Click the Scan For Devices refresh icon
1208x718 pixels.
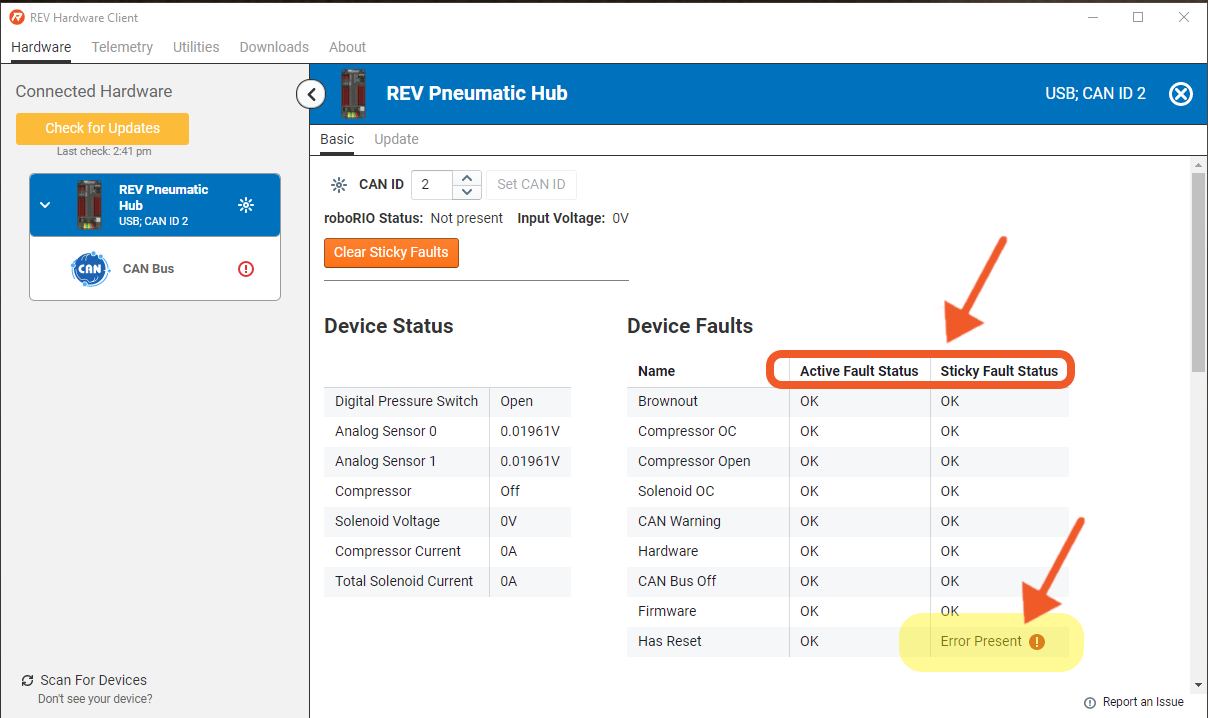[27, 681]
